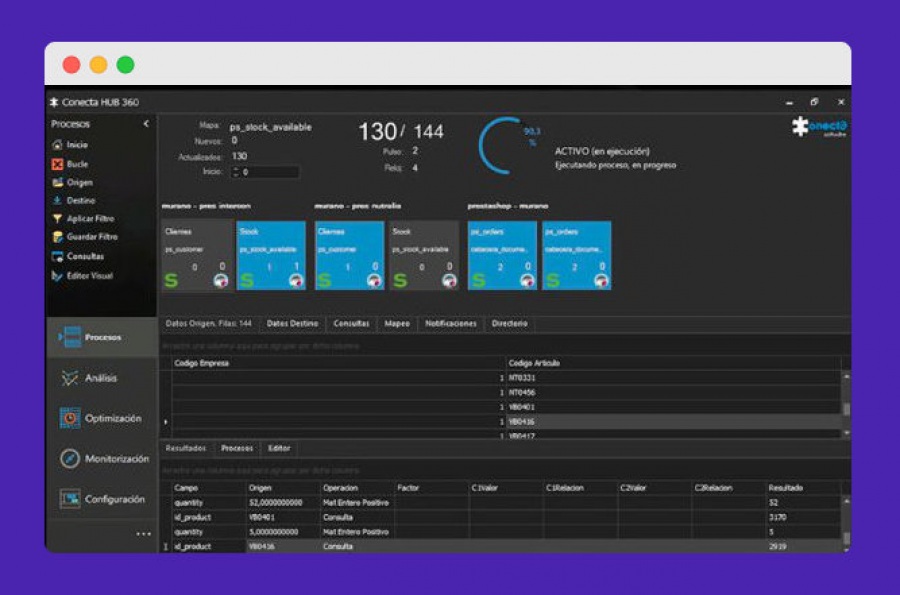
Task: Apply filter using the Aplicar Filtro funnel
Action: pyautogui.click(x=57, y=219)
